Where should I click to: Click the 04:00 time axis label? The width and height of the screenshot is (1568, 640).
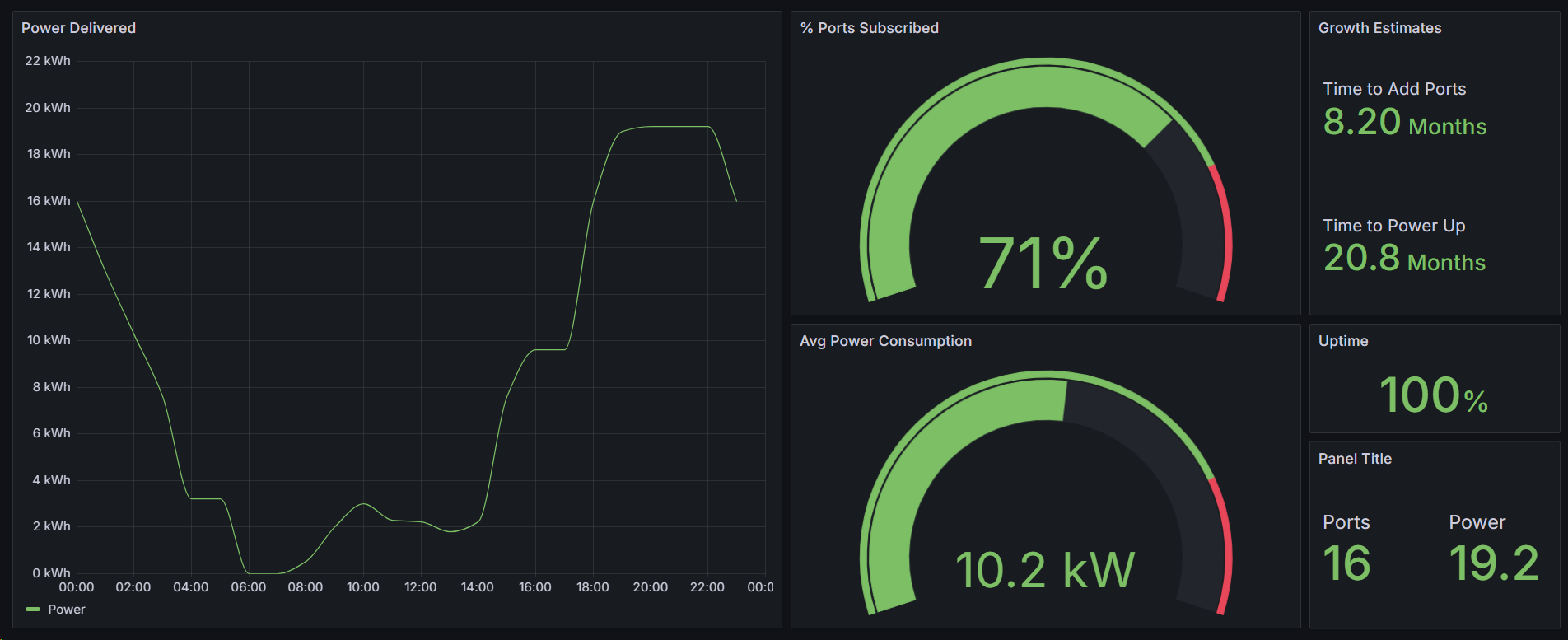[x=191, y=587]
